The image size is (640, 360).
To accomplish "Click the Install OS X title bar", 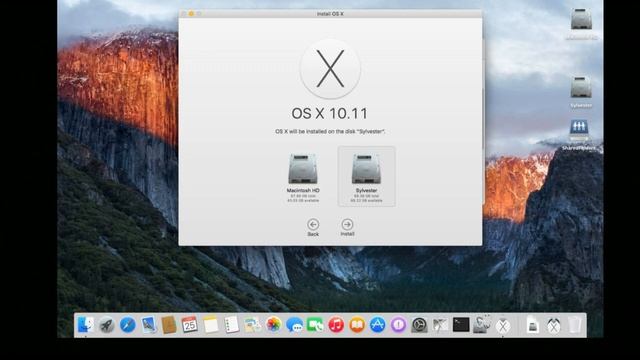I will click(330, 14).
